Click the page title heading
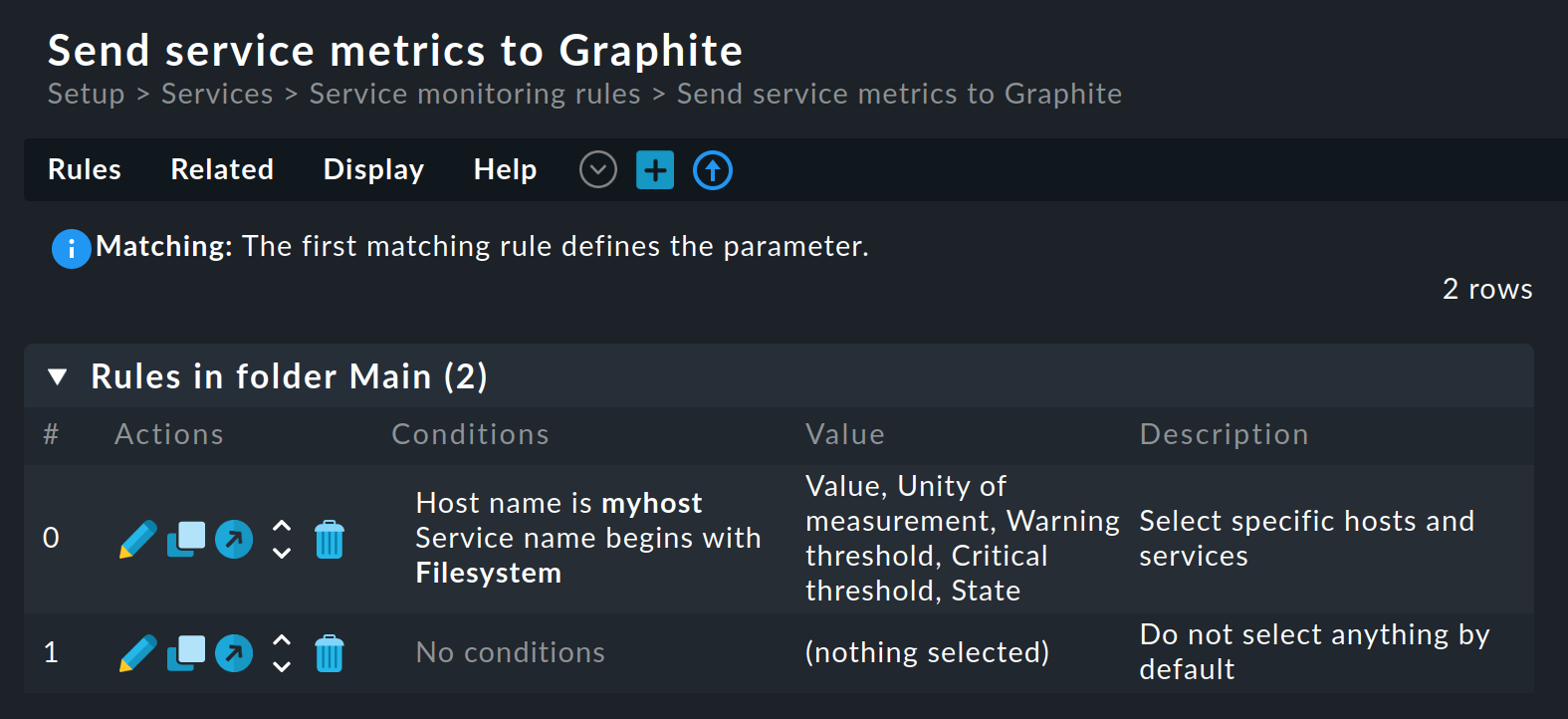1568x719 pixels. [x=395, y=50]
